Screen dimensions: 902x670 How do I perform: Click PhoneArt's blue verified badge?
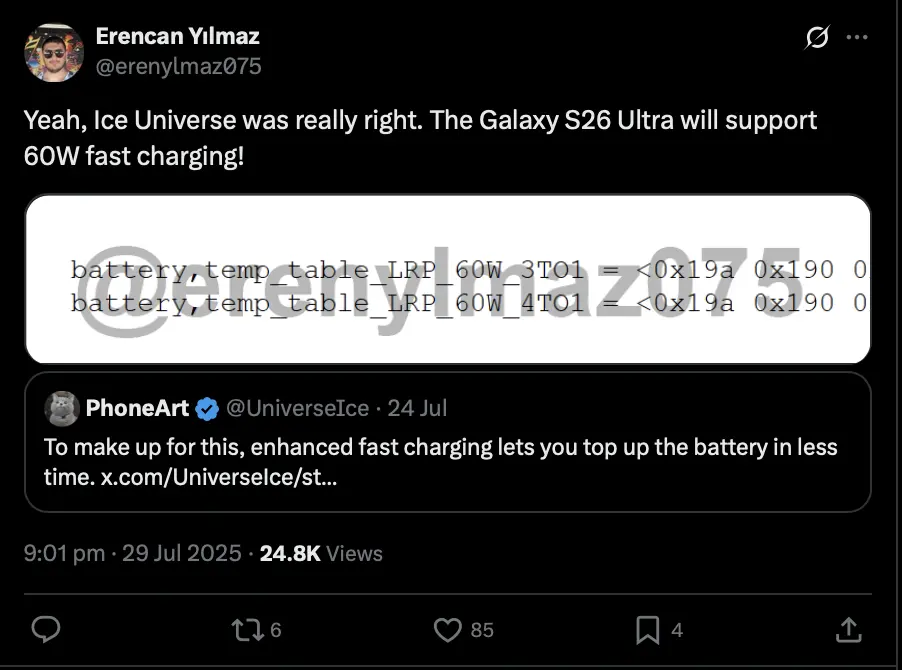pyautogui.click(x=208, y=408)
